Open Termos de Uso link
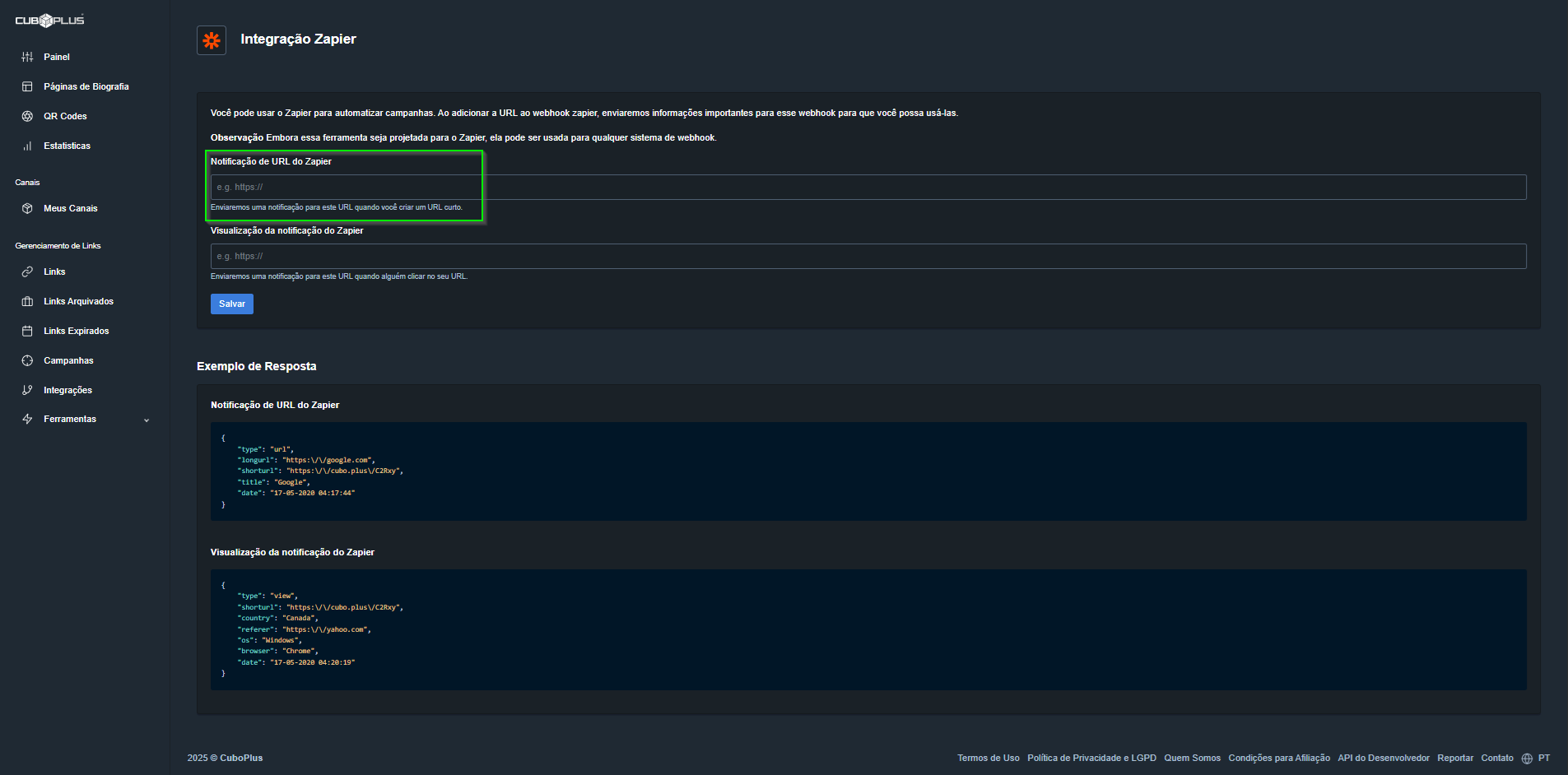Image resolution: width=1568 pixels, height=775 pixels. [988, 759]
